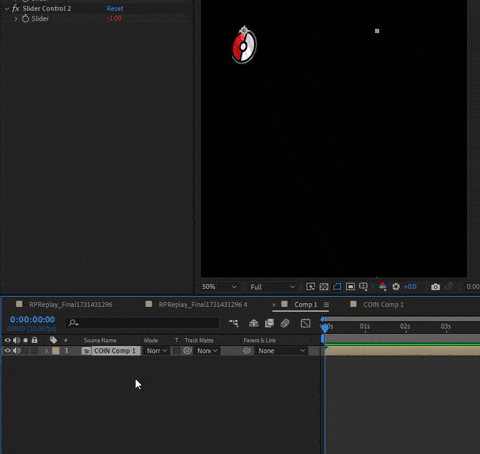
Task: Expand COIN Comp 1 layer properties
Action: pos(46,351)
